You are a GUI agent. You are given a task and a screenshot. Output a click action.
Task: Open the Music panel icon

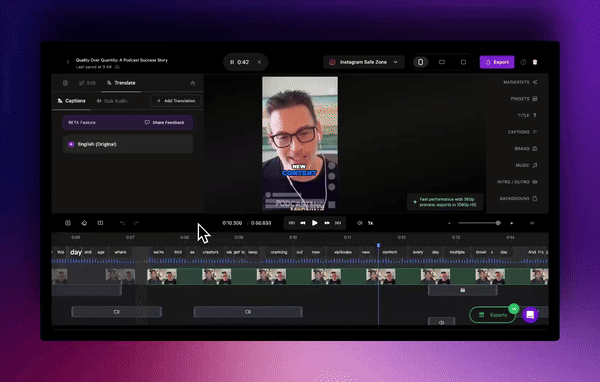click(535, 165)
